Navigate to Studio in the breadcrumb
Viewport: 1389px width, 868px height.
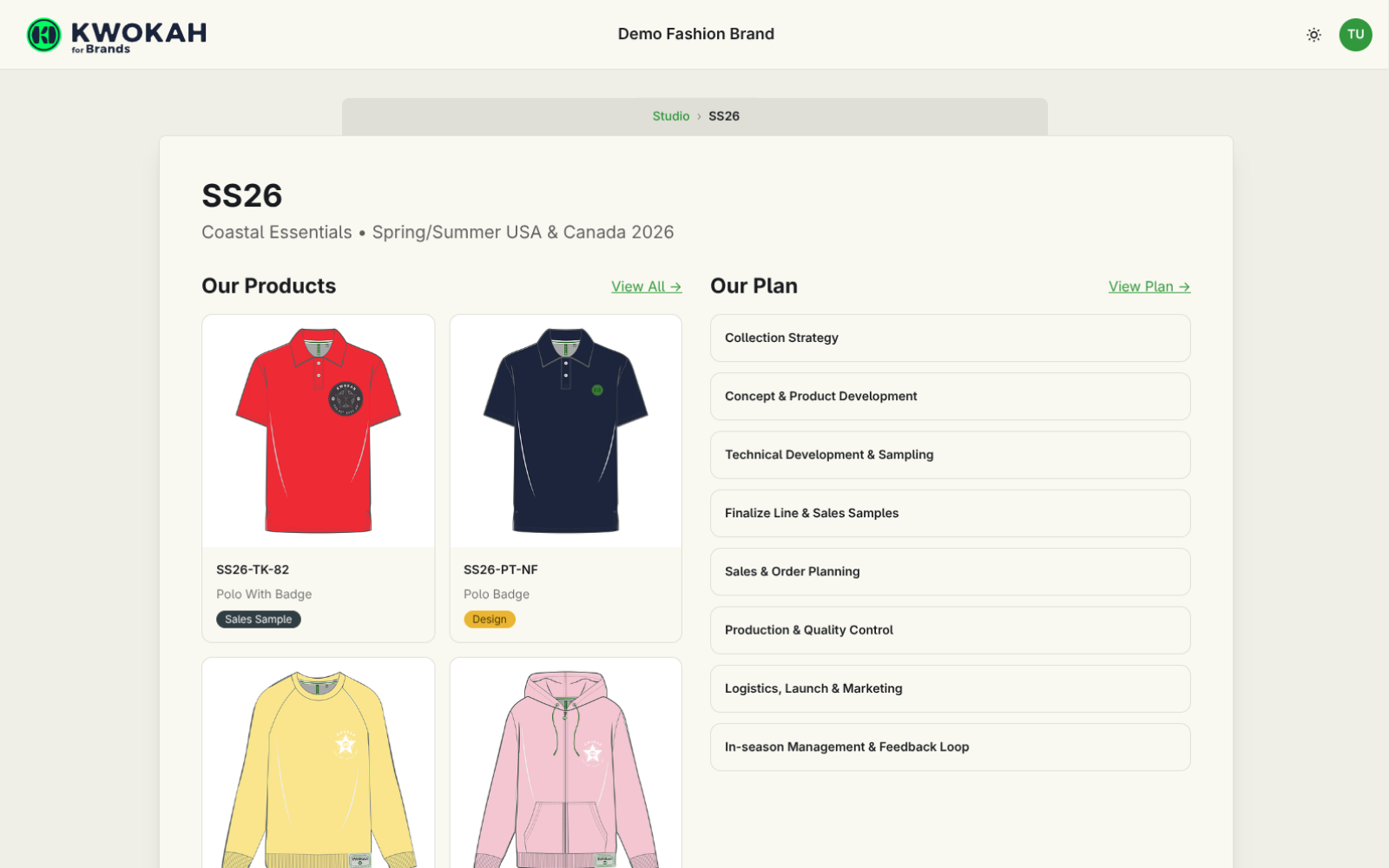pos(670,115)
